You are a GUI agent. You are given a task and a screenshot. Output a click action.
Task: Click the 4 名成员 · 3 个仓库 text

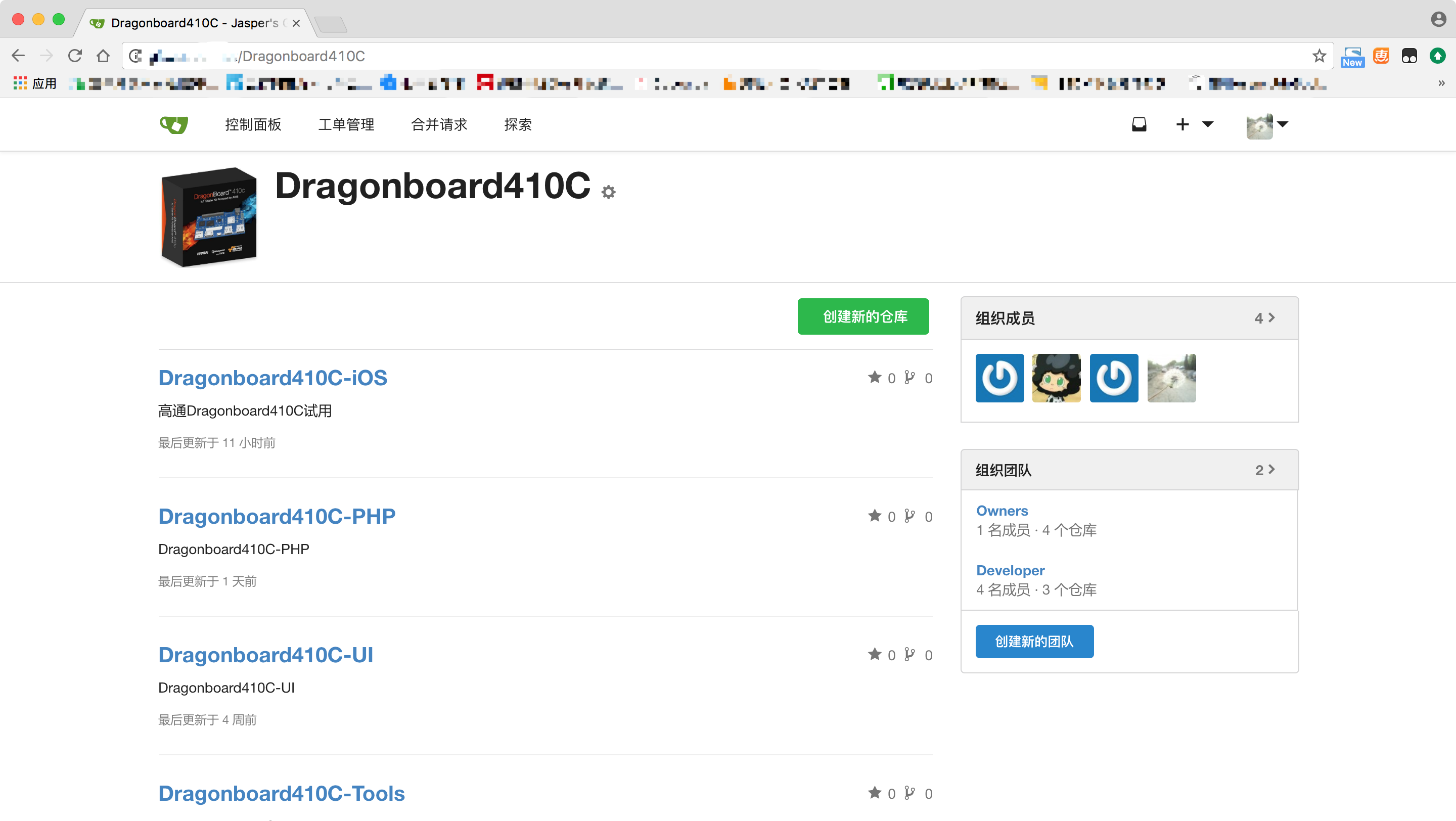(1036, 590)
